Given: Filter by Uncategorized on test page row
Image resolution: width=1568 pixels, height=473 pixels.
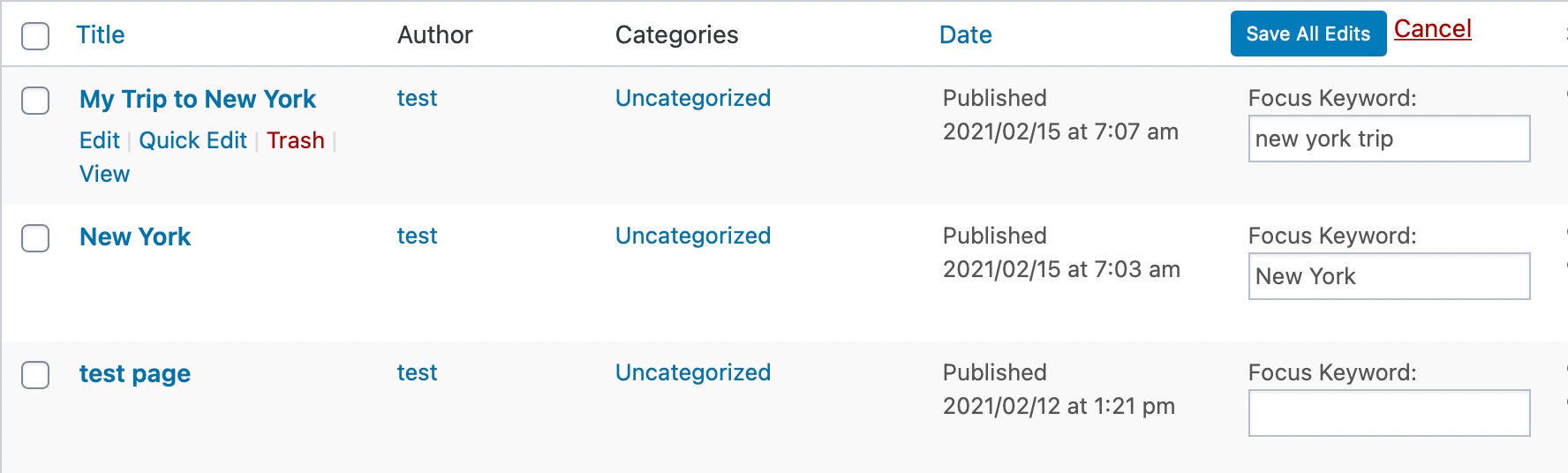Looking at the screenshot, I should [x=693, y=372].
